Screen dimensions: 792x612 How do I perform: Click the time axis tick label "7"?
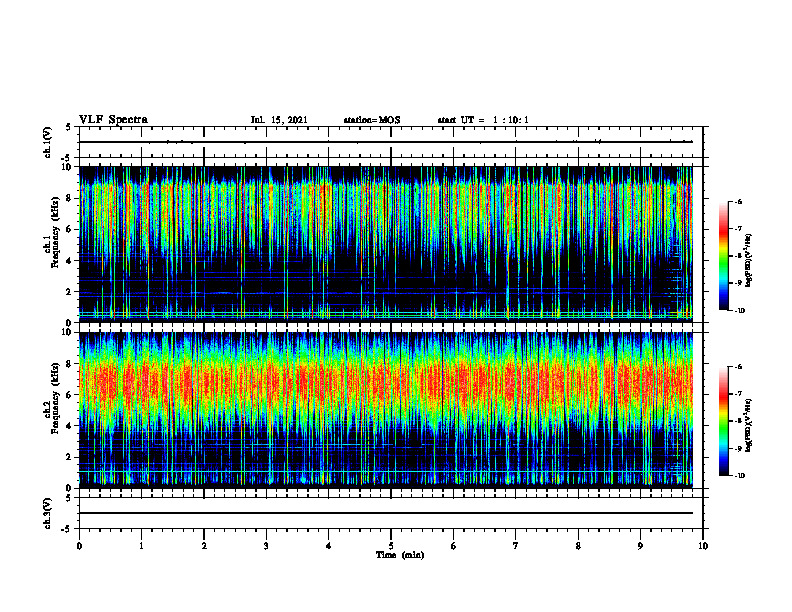point(516,546)
